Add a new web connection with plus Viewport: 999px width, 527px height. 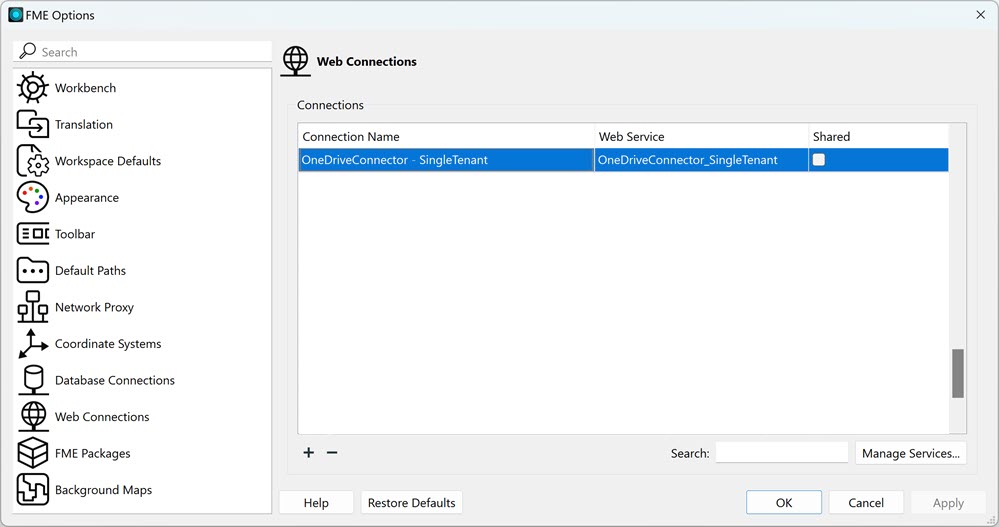tap(308, 452)
